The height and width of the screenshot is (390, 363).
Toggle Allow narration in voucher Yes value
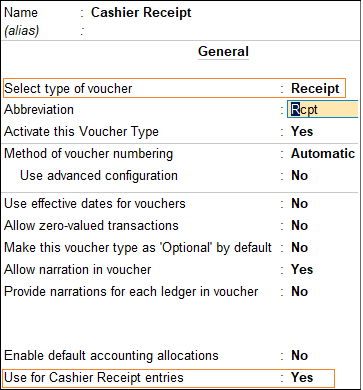(302, 269)
